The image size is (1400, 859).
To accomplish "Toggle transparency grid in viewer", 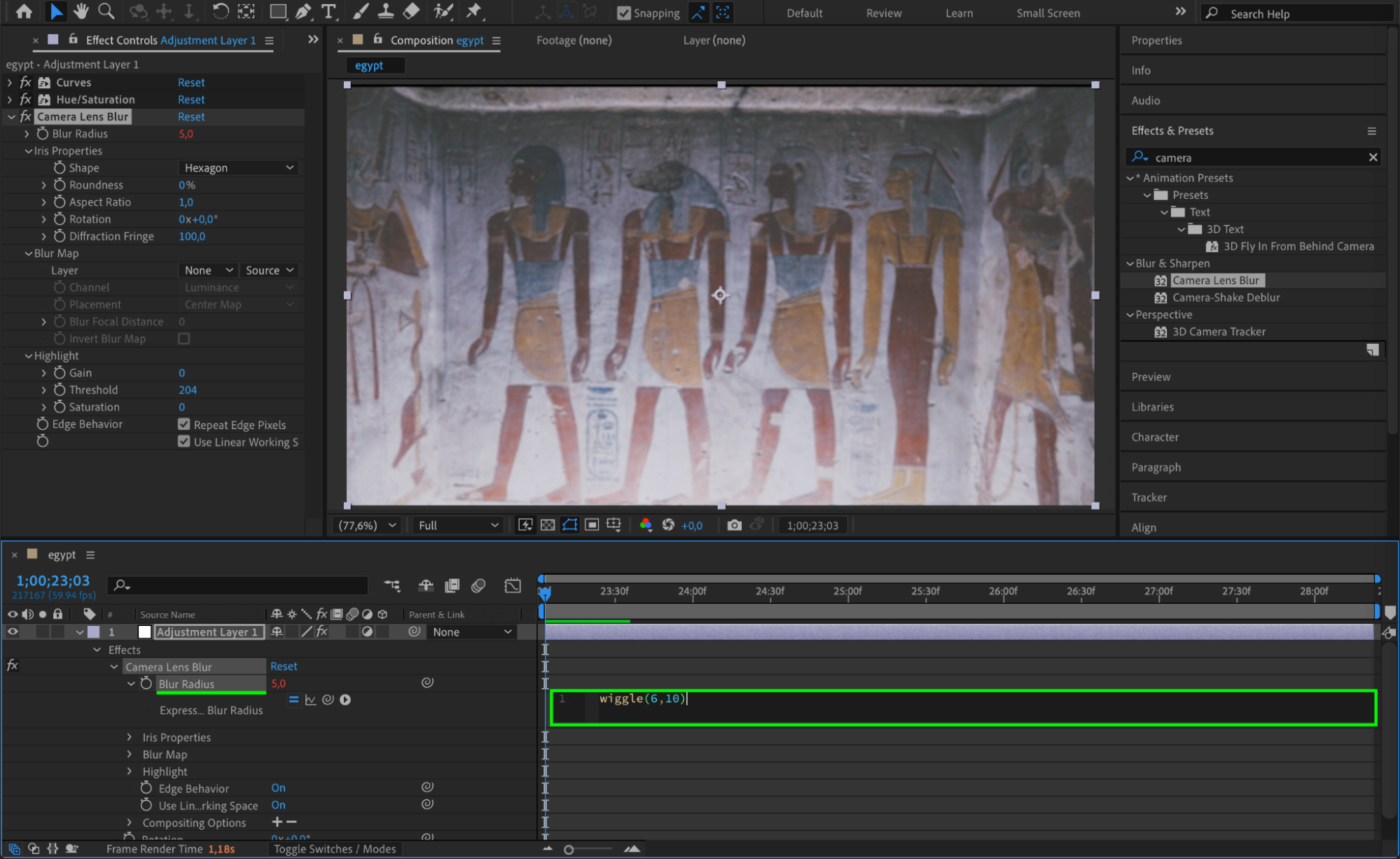I will [x=548, y=525].
